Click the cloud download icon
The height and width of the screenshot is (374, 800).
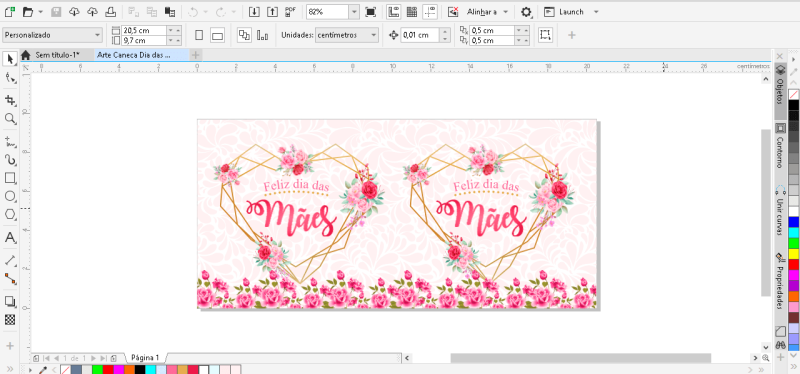pos(74,11)
